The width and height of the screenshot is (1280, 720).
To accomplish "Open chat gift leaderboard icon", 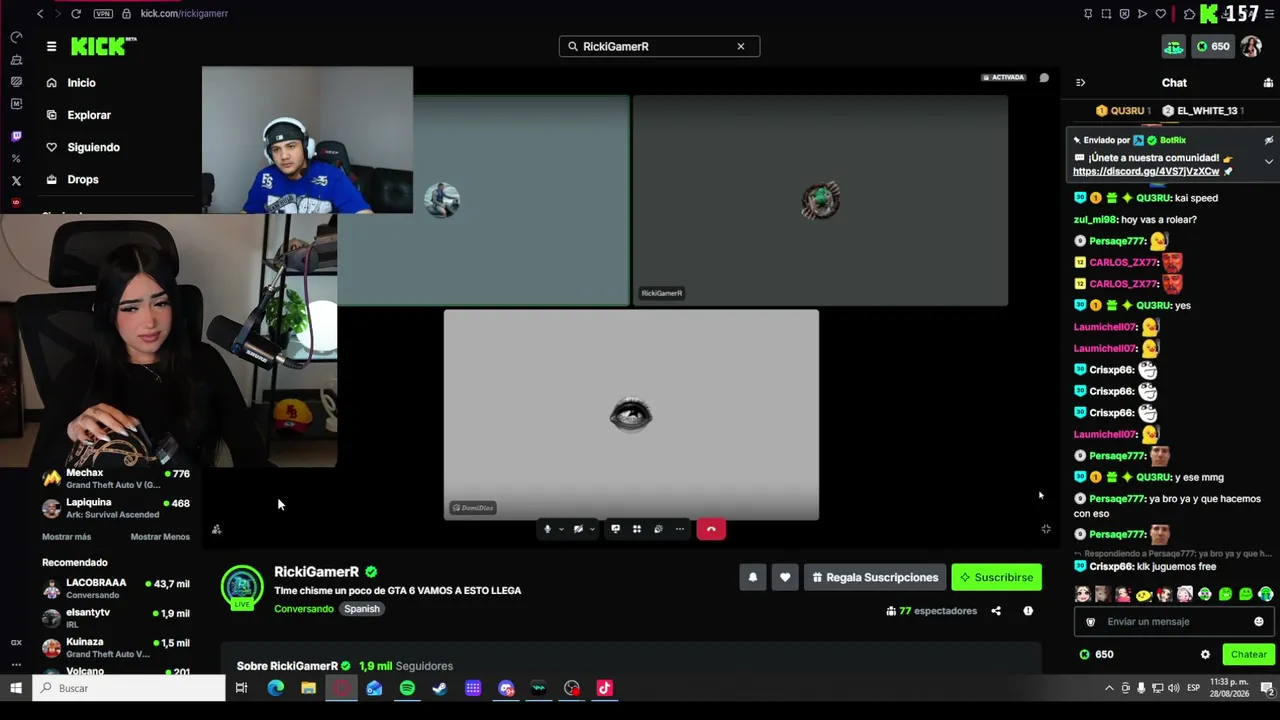I will tap(1268, 83).
